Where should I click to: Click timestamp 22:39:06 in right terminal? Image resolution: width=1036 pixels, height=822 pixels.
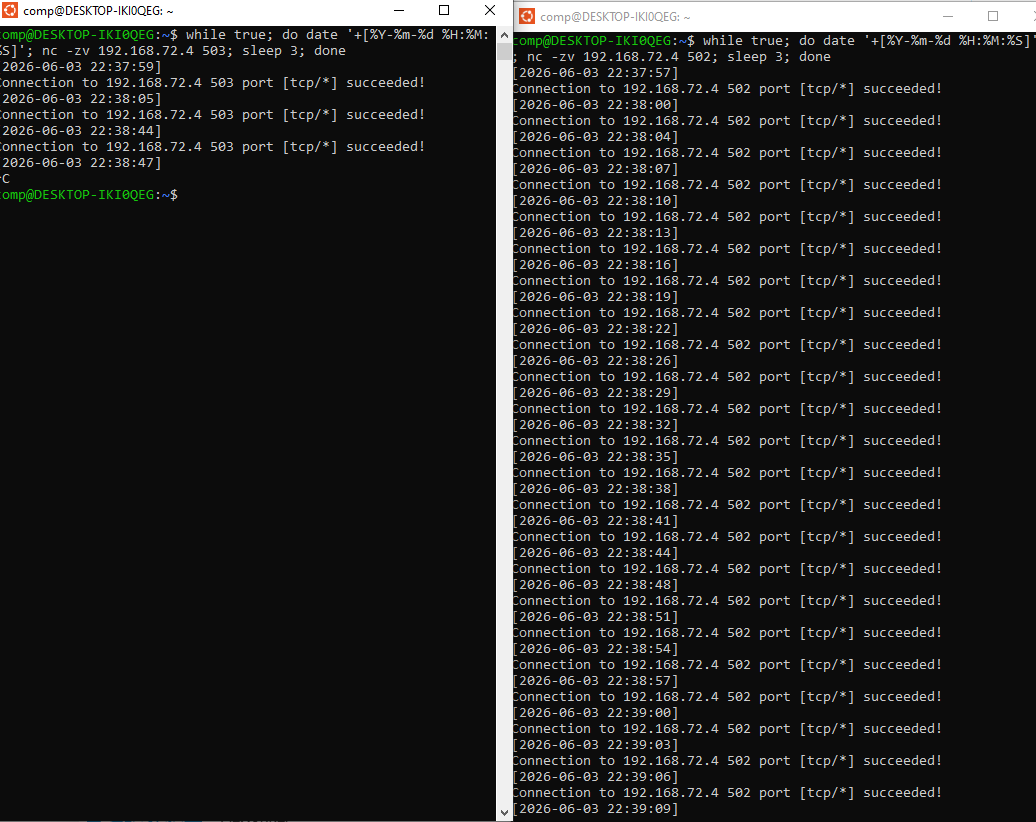click(x=596, y=777)
